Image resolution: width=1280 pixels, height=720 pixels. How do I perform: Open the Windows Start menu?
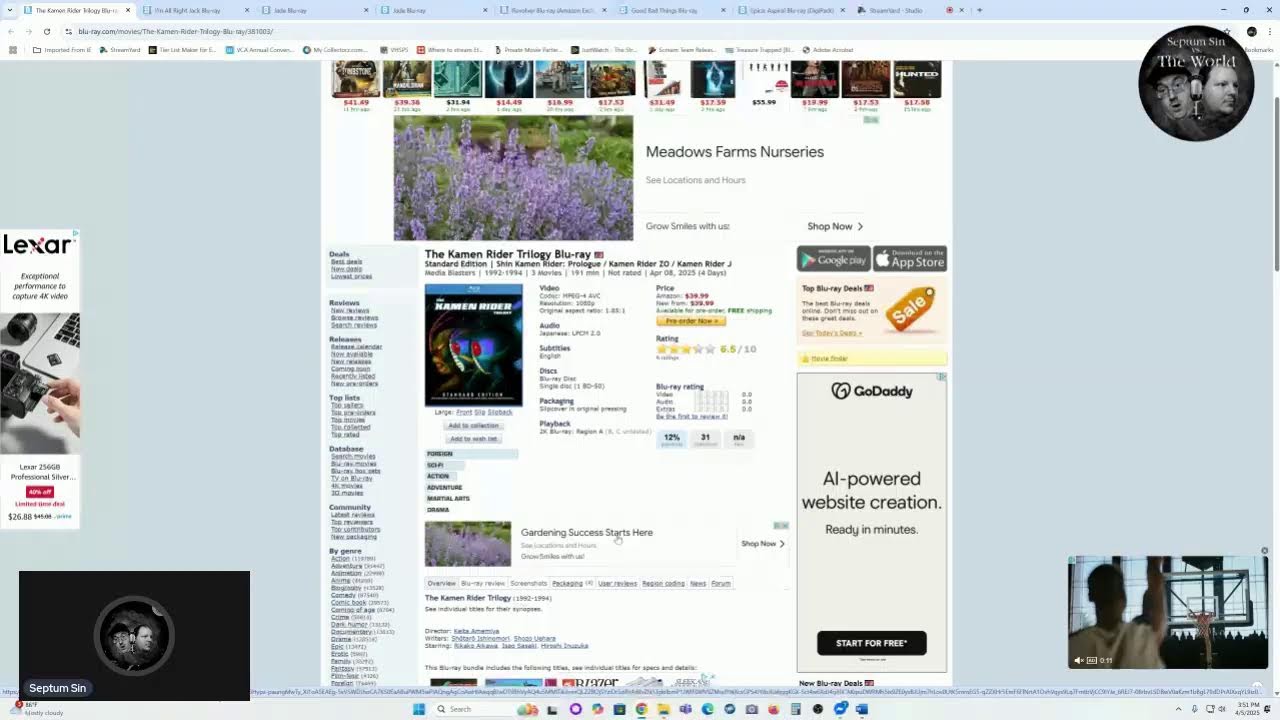[x=419, y=709]
